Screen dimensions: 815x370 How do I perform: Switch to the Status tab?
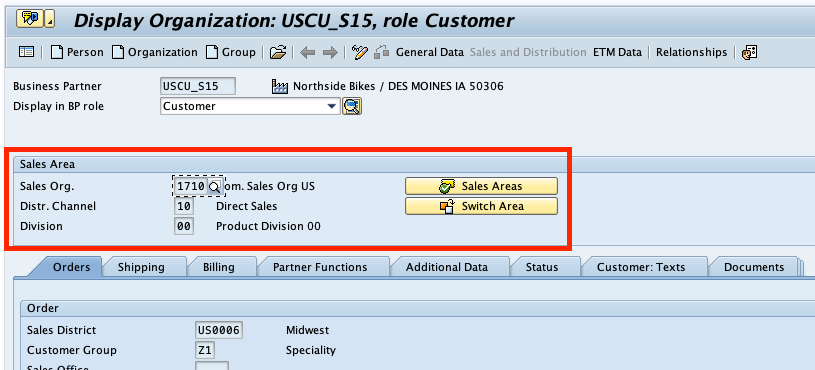pyautogui.click(x=542, y=267)
